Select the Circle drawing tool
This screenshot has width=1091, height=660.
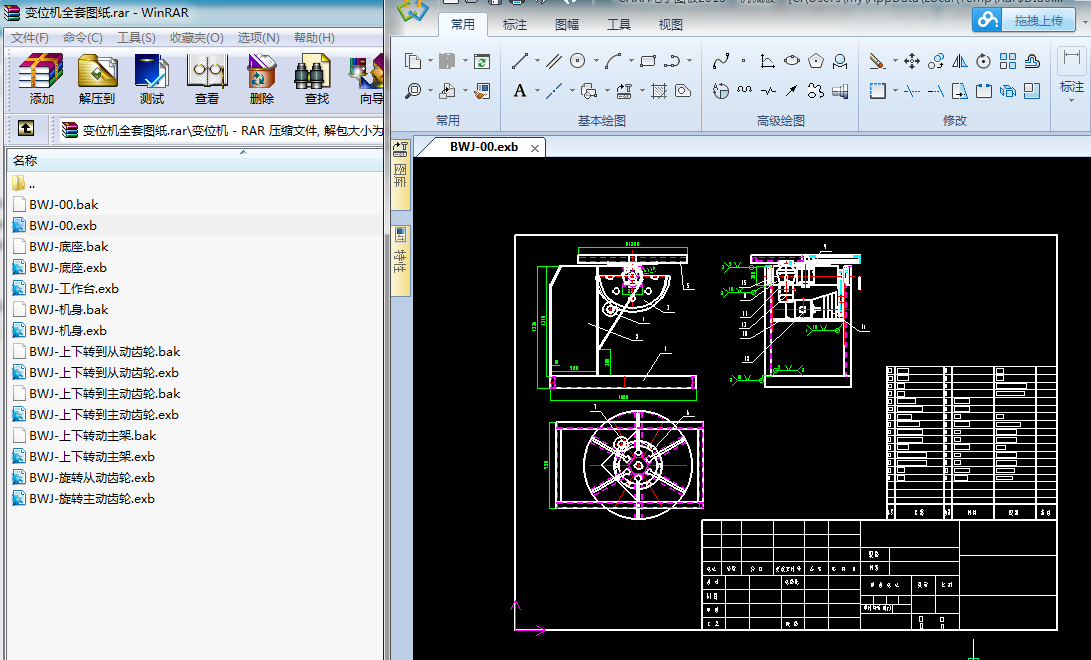(578, 61)
